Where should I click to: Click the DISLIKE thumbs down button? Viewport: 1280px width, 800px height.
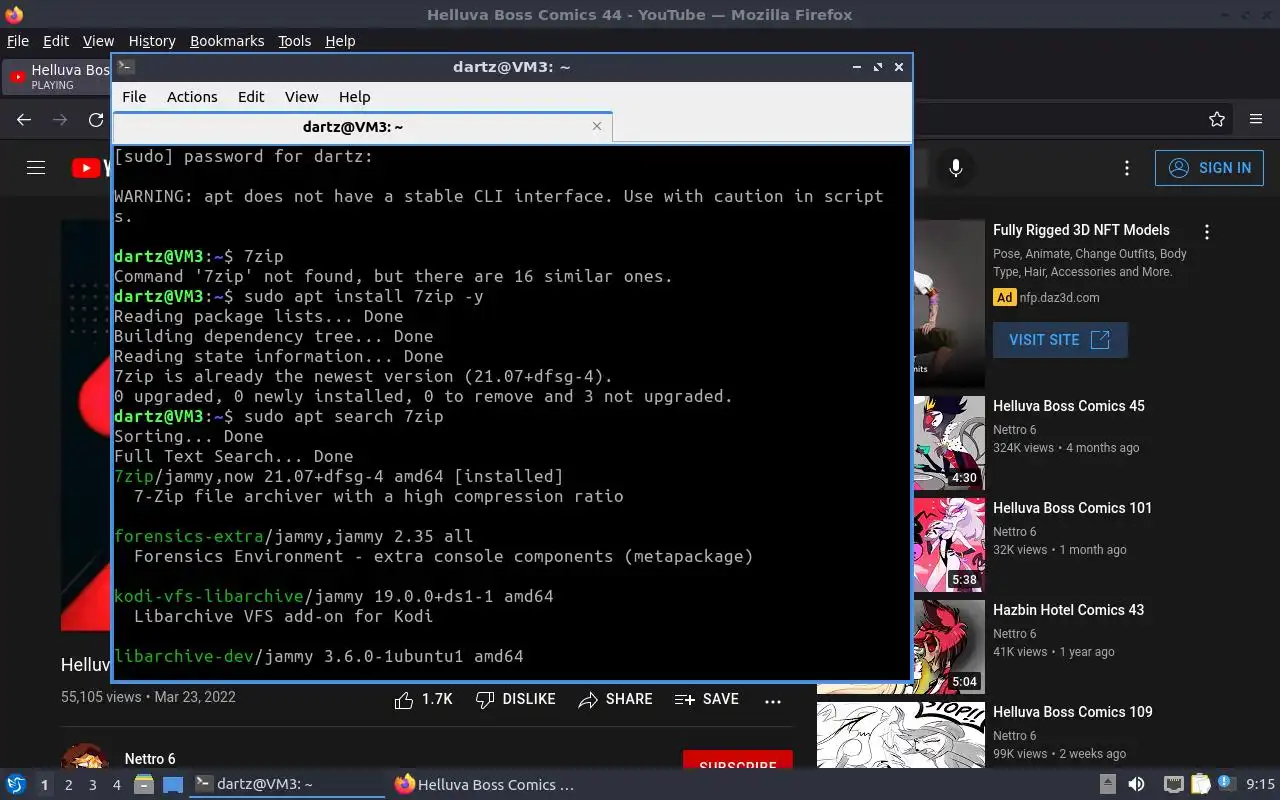pos(515,700)
